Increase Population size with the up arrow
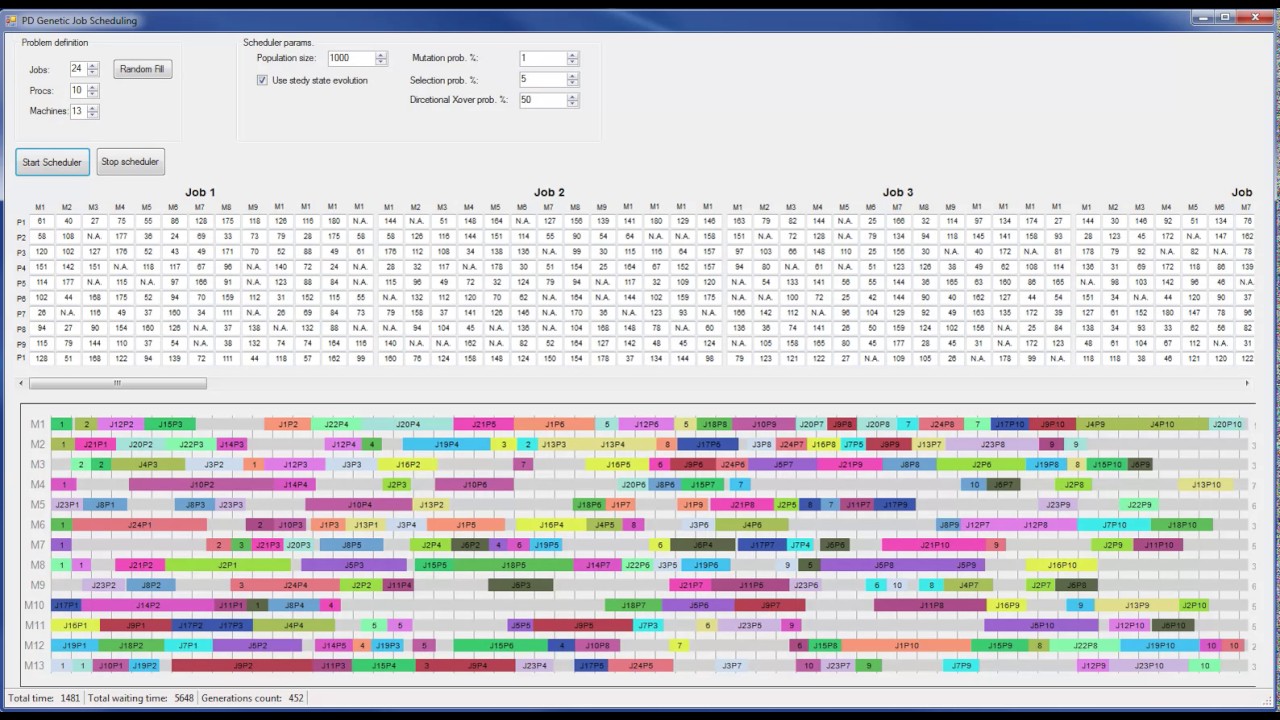Screen dimensions: 1280x720 click(x=381, y=55)
